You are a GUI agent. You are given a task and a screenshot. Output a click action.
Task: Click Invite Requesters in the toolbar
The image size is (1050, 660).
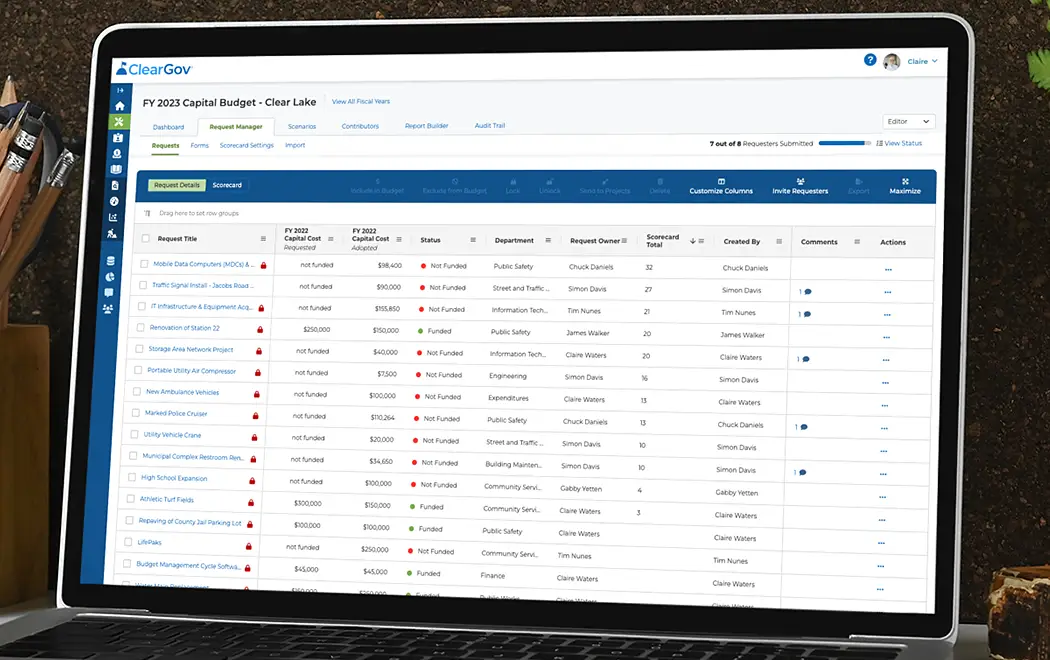click(x=800, y=186)
